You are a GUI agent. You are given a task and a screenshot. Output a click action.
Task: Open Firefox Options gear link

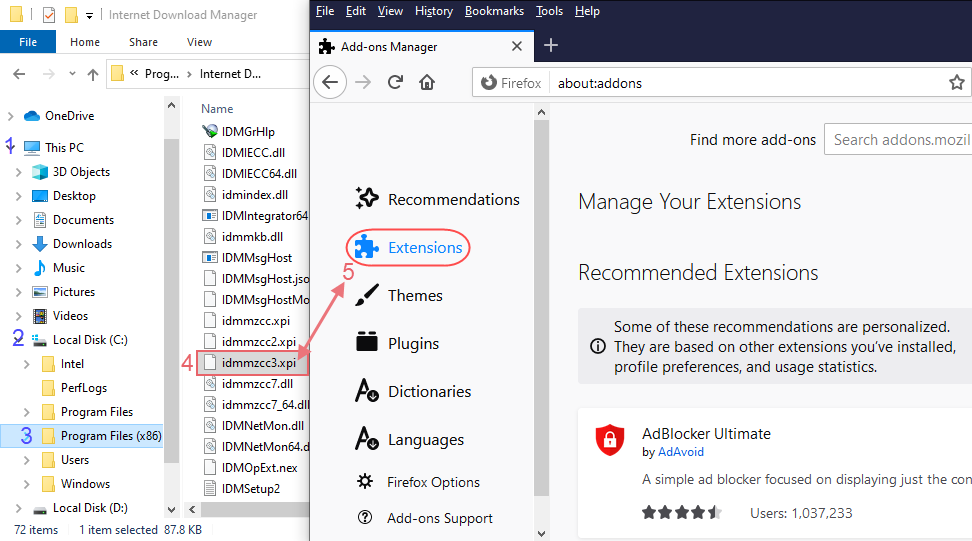(x=418, y=482)
